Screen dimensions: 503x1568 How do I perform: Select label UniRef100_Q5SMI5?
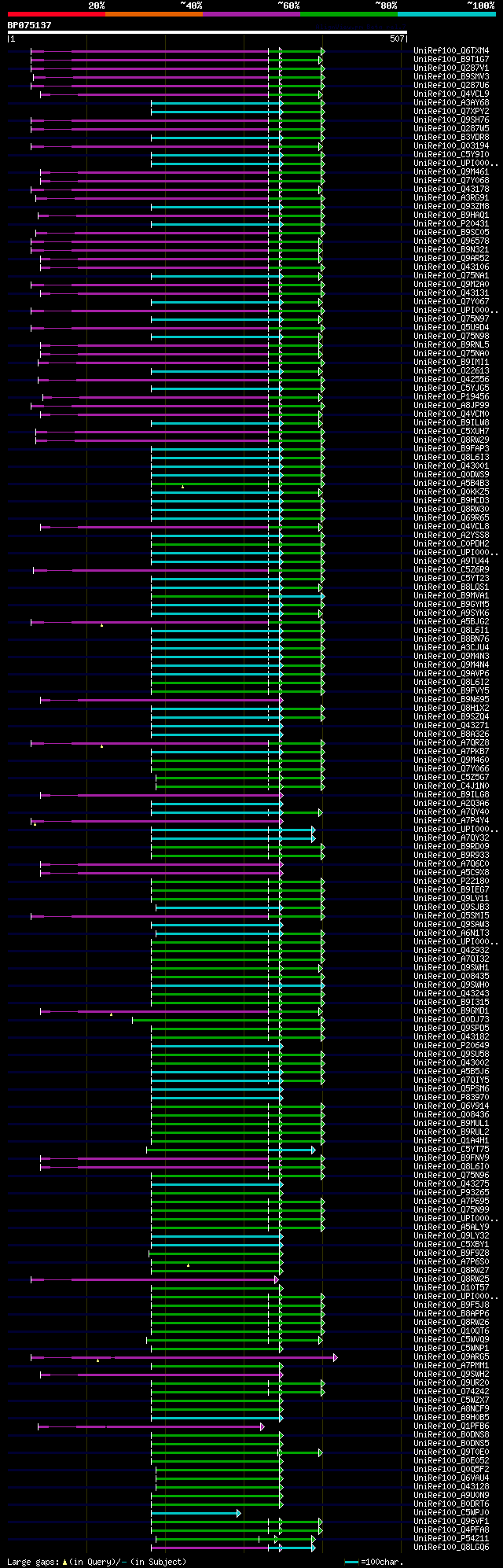click(451, 916)
